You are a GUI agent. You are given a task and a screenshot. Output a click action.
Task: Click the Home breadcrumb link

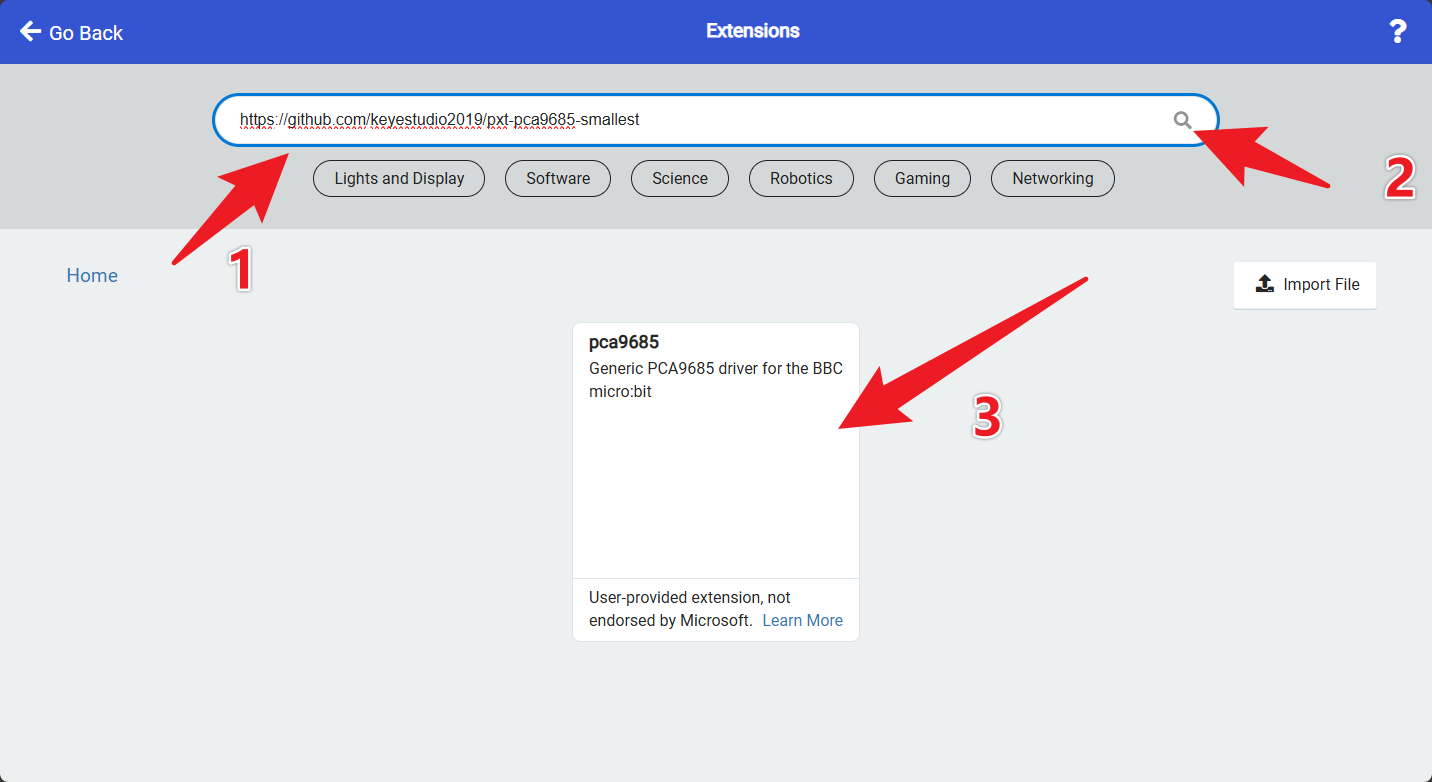tap(92, 275)
